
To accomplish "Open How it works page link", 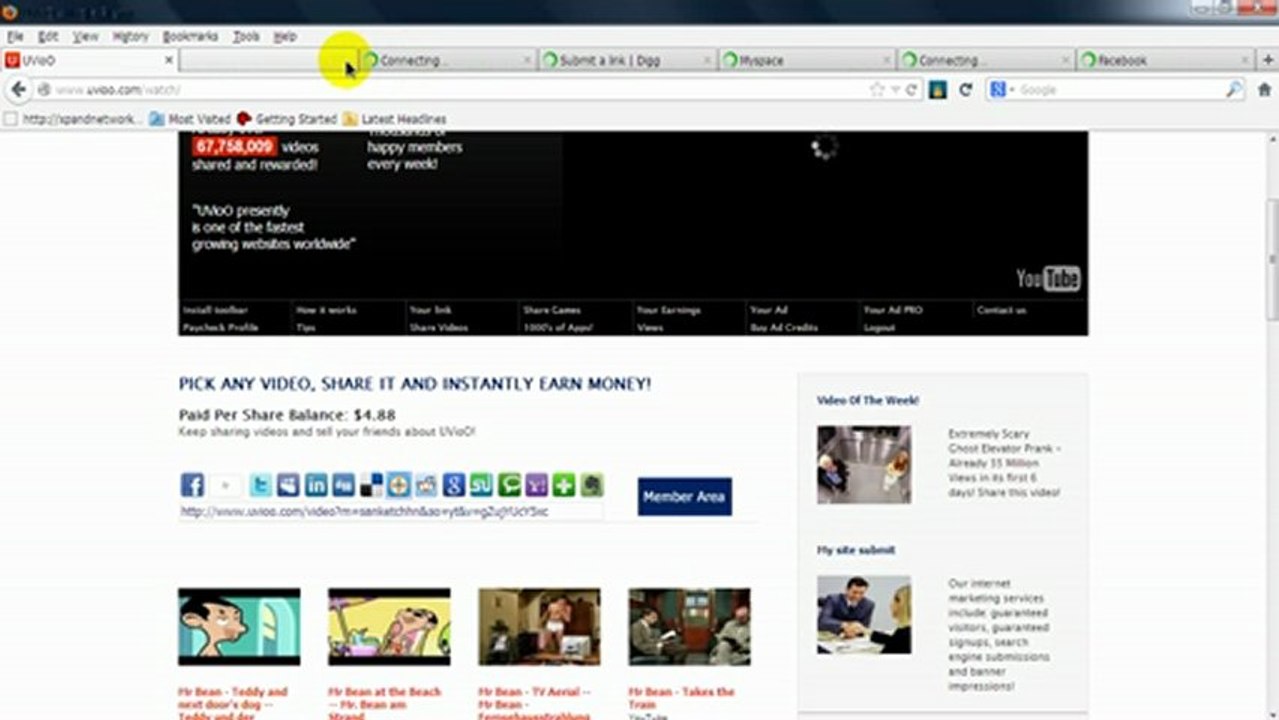I will [x=326, y=310].
